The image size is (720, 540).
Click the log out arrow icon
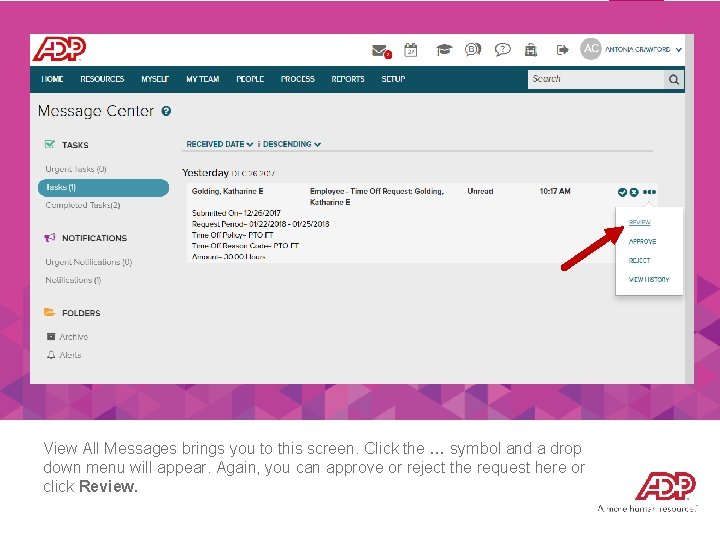(562, 49)
